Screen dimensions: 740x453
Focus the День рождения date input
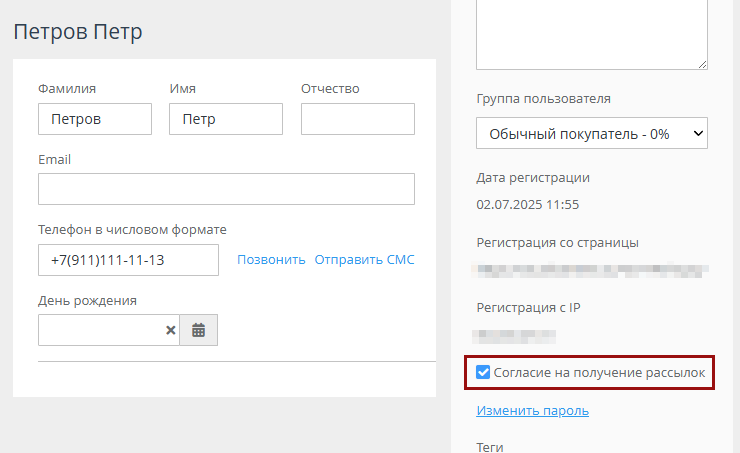(100, 330)
